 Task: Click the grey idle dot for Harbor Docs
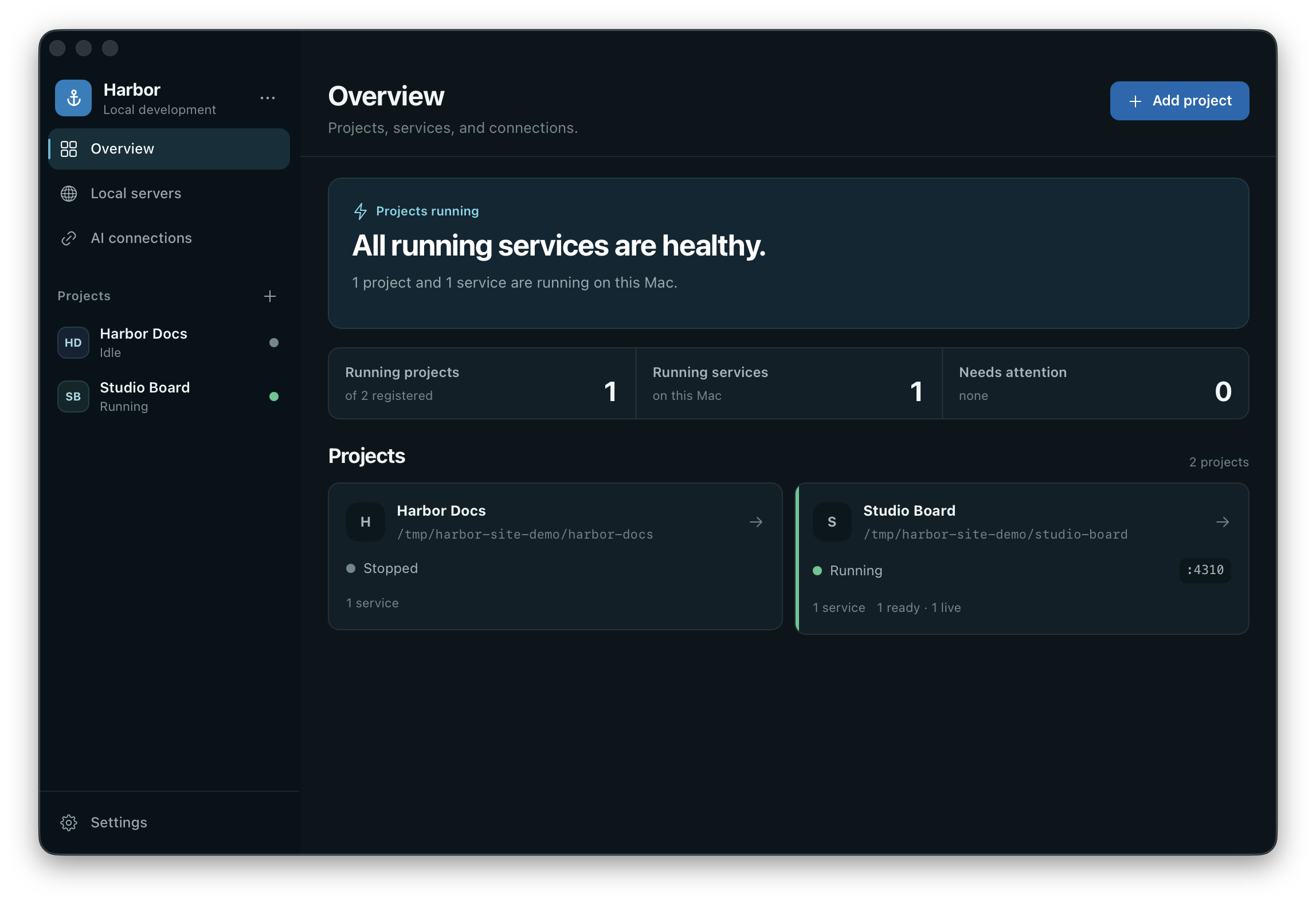point(274,343)
